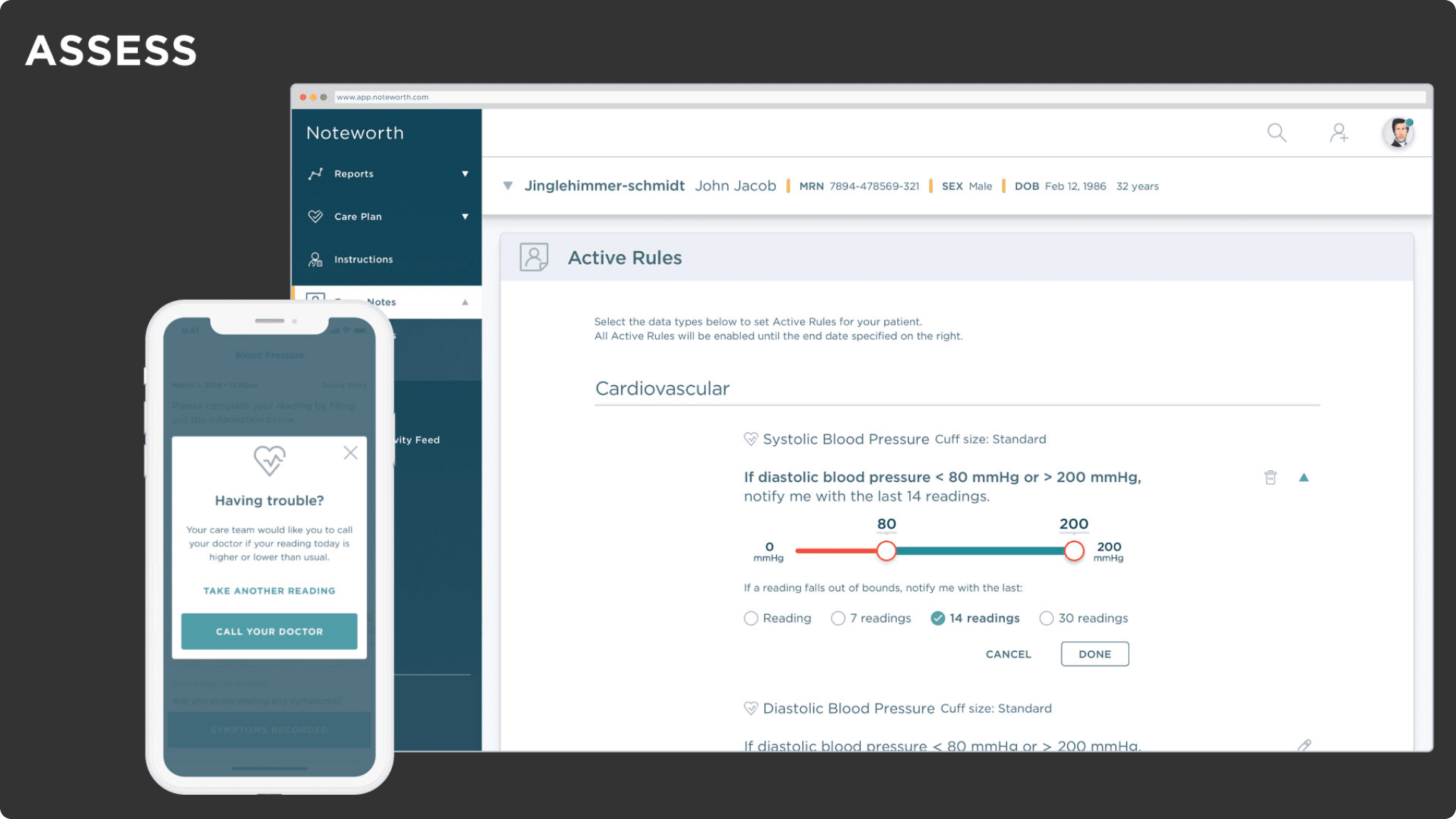Image resolution: width=1456 pixels, height=819 pixels.
Task: Tap CALL YOUR DOCTOR on the phone
Action: click(269, 631)
